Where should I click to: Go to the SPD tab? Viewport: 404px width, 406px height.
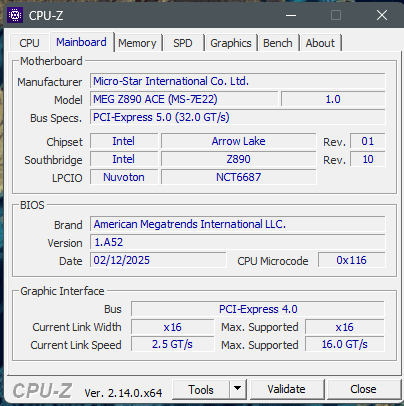tap(183, 43)
